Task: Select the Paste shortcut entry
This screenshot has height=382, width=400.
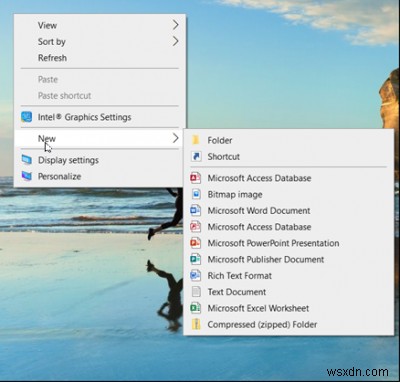Action: 100,96
